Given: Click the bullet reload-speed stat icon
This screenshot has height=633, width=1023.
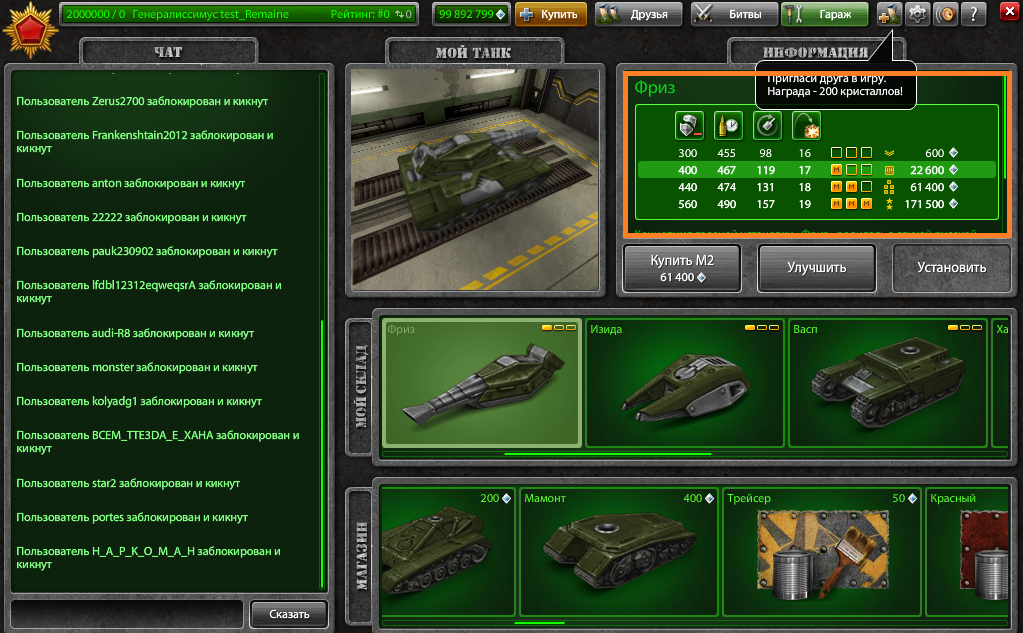Looking at the screenshot, I should point(727,125).
